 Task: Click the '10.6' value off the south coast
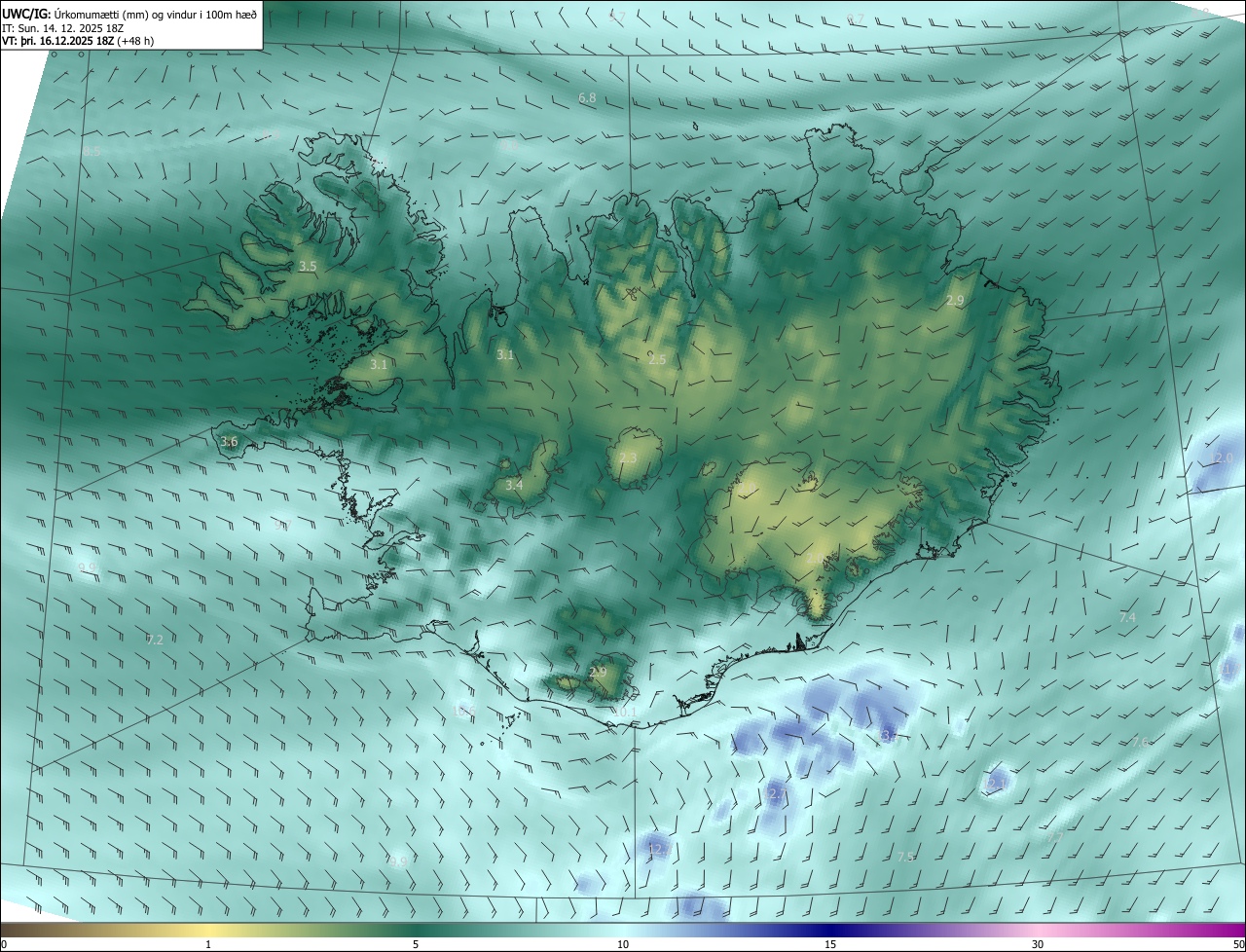coord(462,711)
